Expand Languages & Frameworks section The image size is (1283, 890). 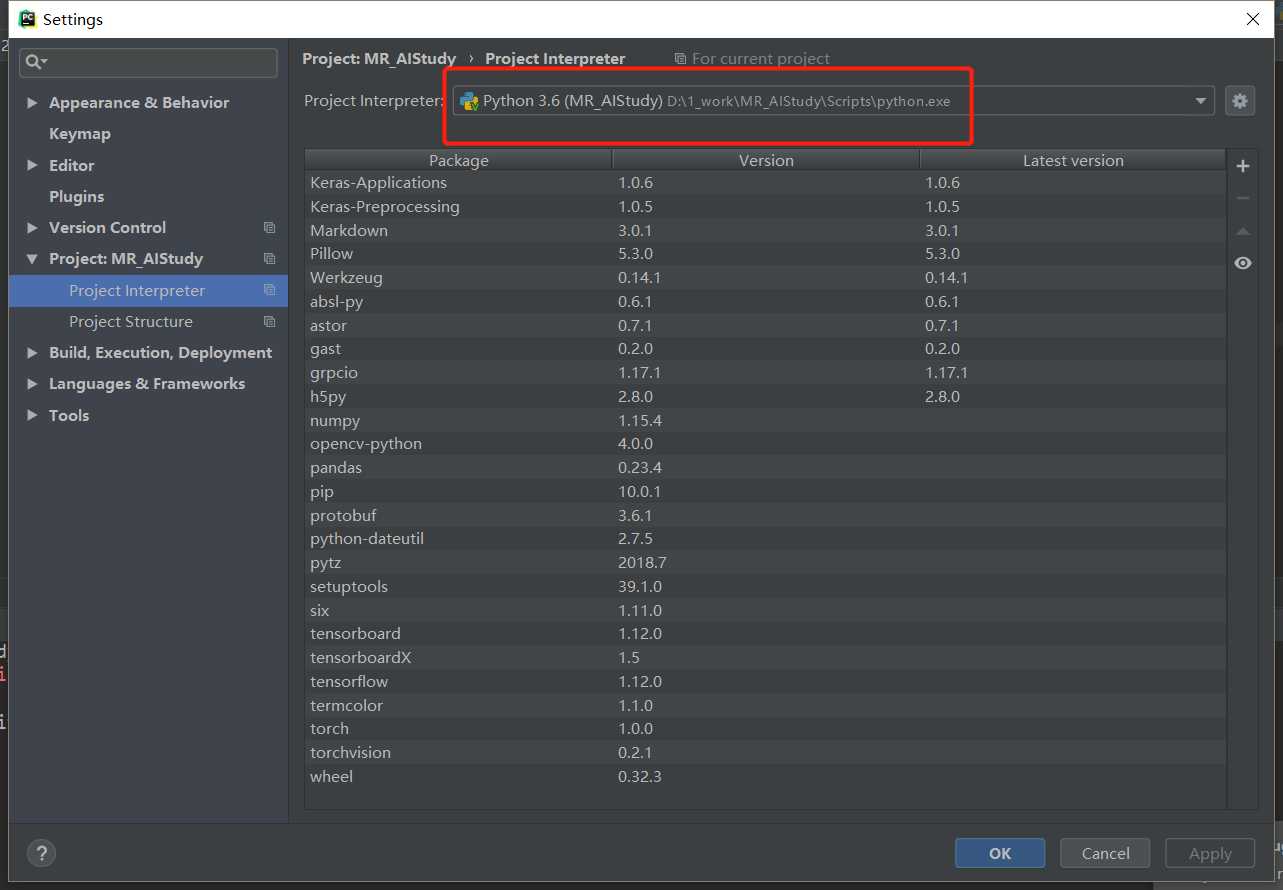point(32,384)
